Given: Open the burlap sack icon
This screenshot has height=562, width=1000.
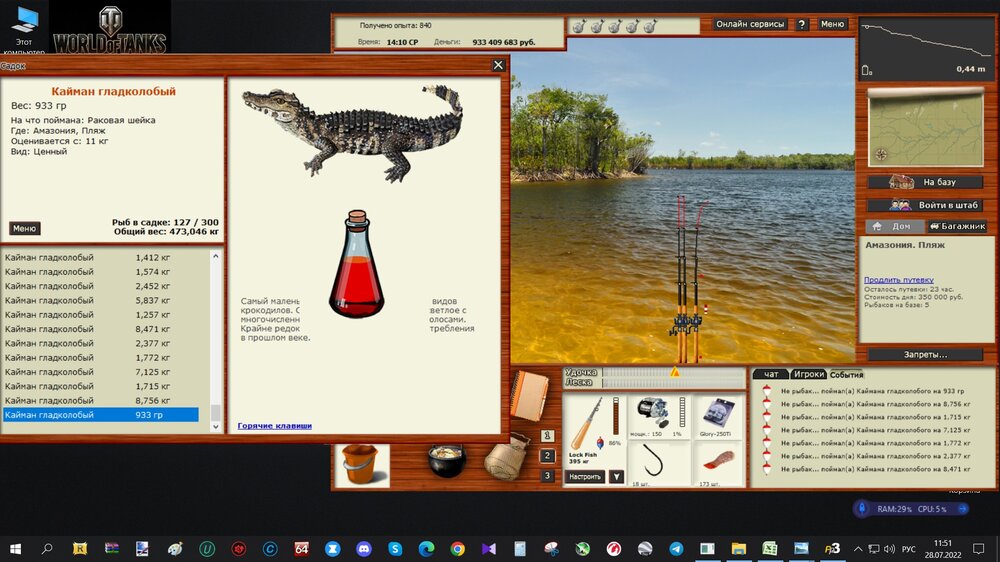Looking at the screenshot, I should [507, 458].
